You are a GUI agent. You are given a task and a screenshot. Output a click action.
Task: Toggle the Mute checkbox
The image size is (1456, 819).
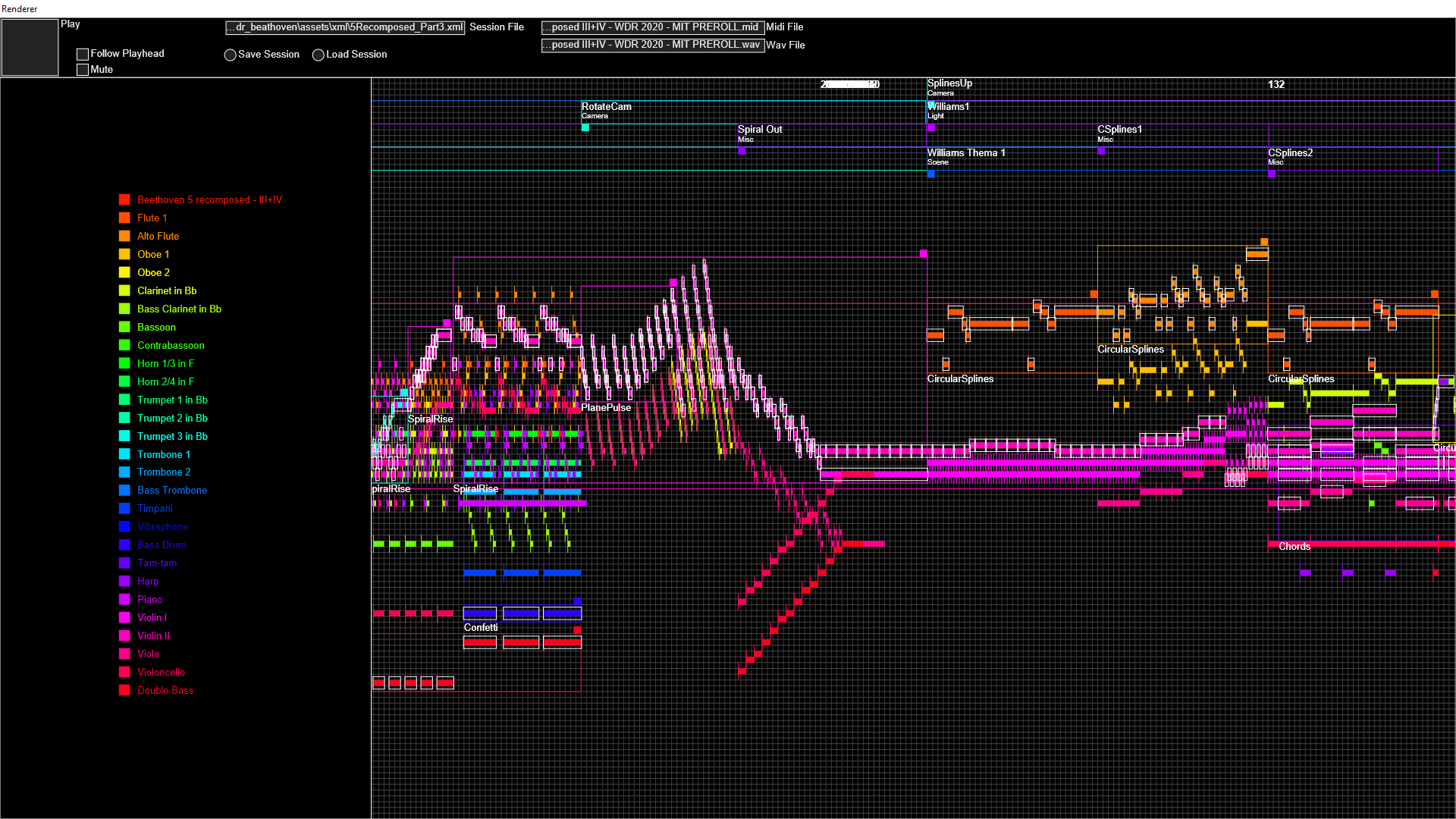click(83, 70)
